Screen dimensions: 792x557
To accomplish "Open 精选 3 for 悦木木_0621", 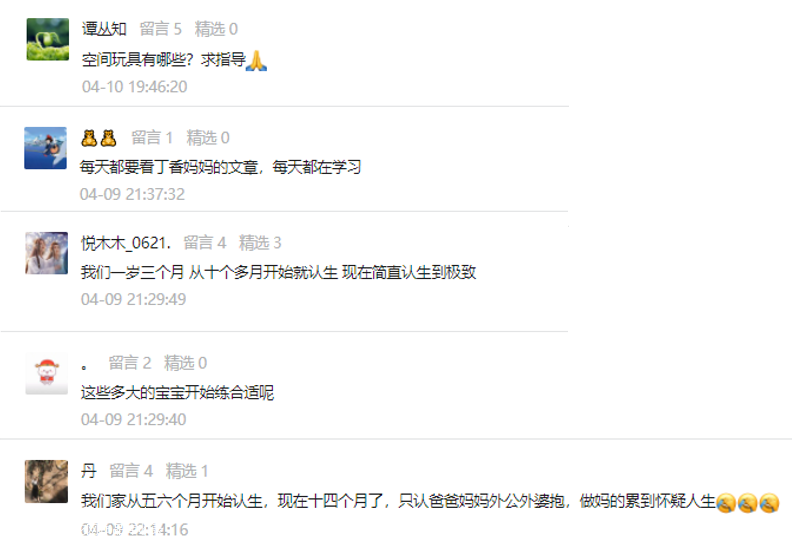I will click(x=260, y=243).
